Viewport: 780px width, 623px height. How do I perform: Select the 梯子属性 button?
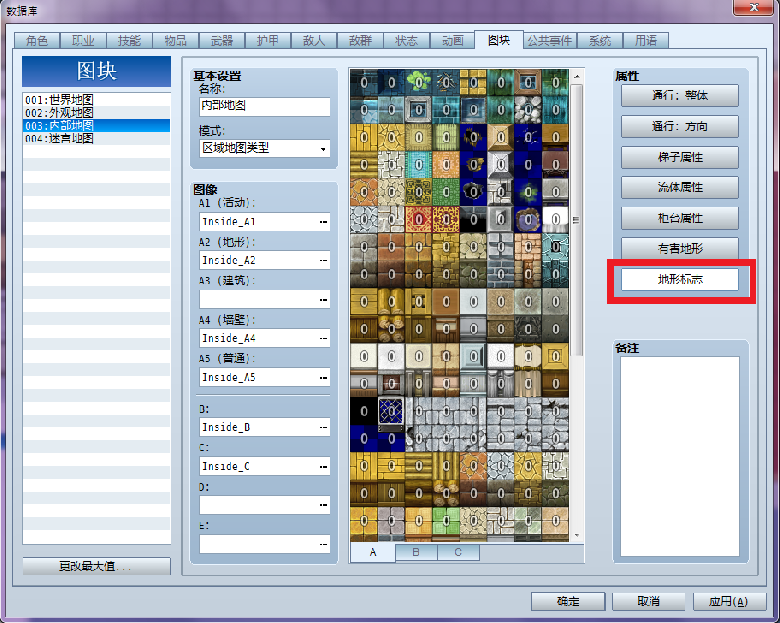coord(680,157)
